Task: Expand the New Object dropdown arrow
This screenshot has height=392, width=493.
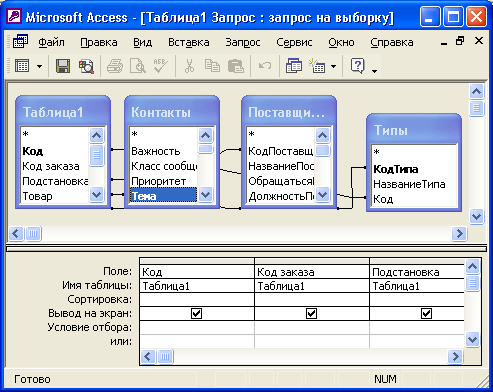Action: [333, 66]
